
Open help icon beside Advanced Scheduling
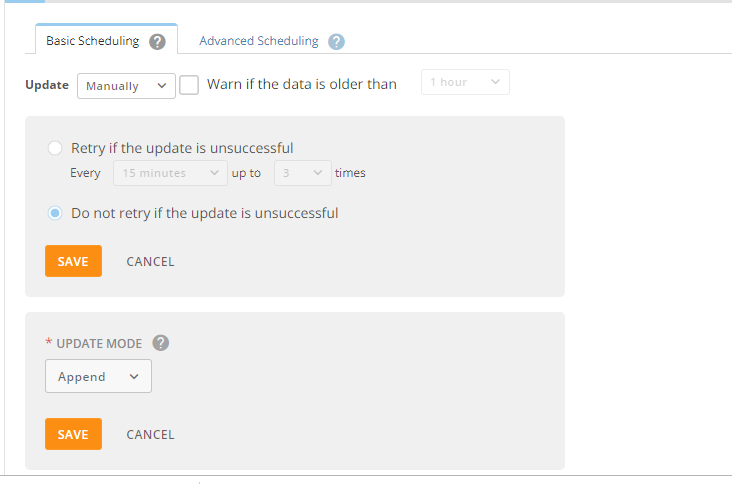tap(336, 42)
